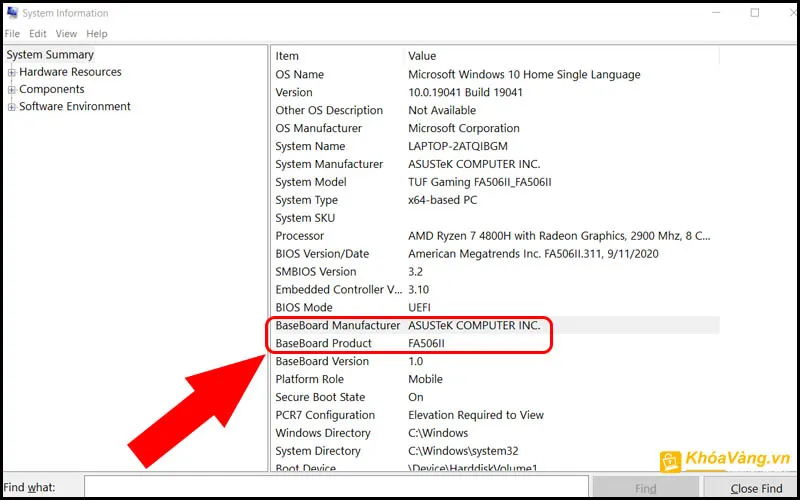Select the Processor row
This screenshot has width=800, height=500.
click(300, 236)
